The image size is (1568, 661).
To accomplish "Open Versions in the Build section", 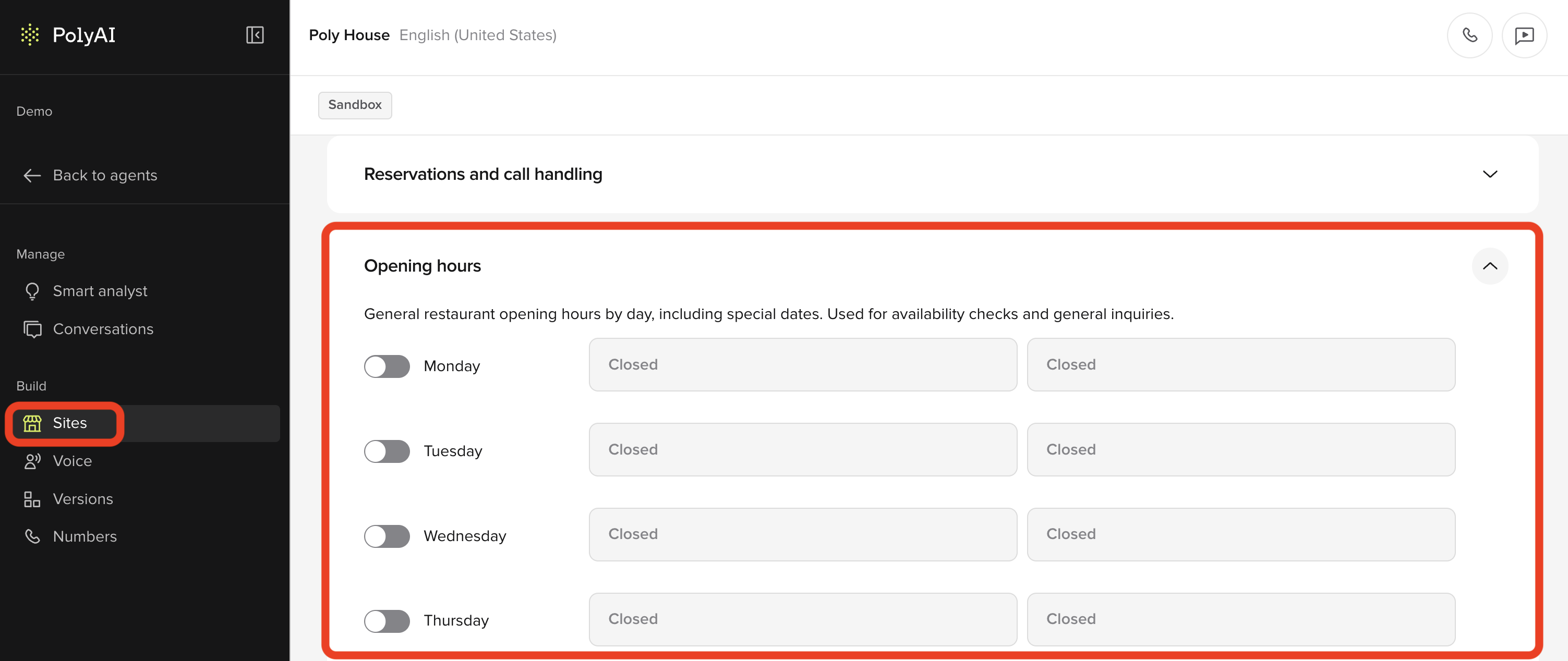I will tap(68, 499).
